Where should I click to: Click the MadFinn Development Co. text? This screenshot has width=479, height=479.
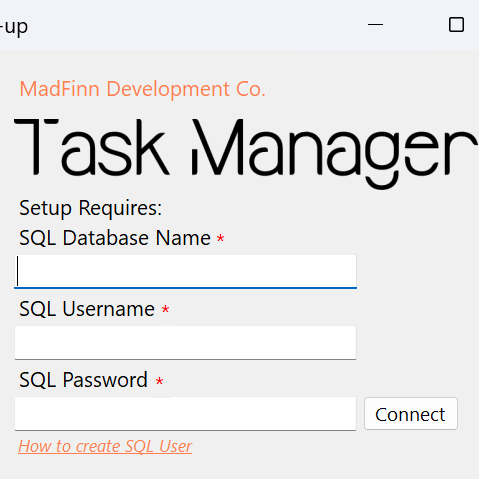click(x=142, y=89)
